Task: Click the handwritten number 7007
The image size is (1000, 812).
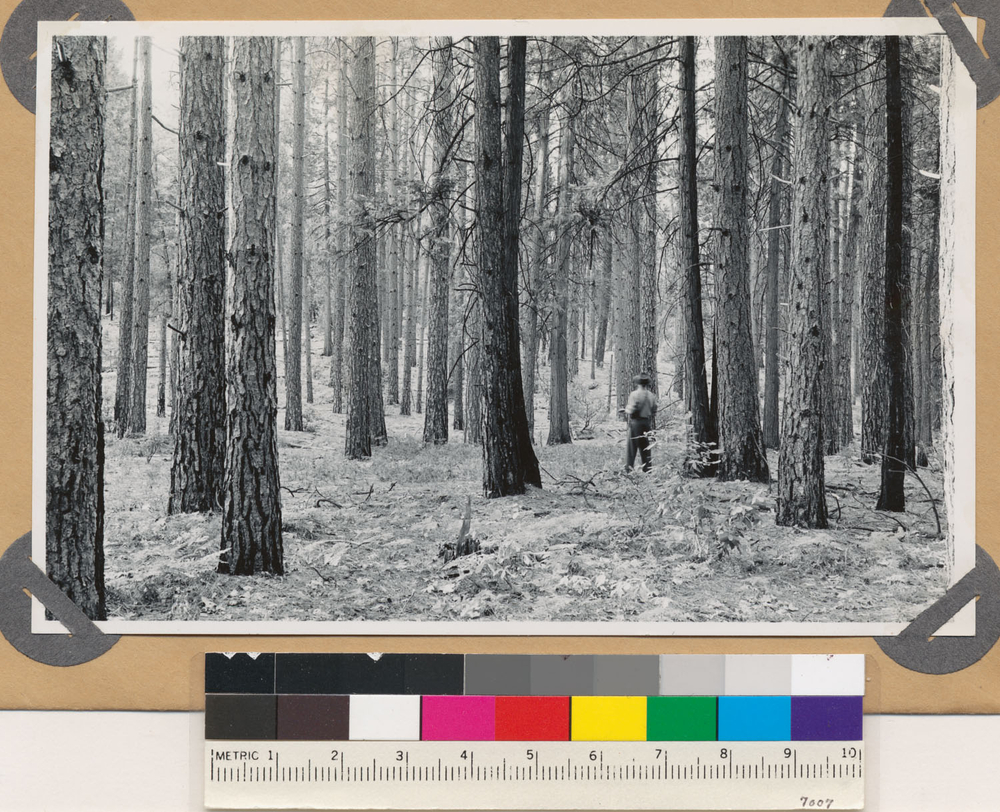Action: click(816, 802)
